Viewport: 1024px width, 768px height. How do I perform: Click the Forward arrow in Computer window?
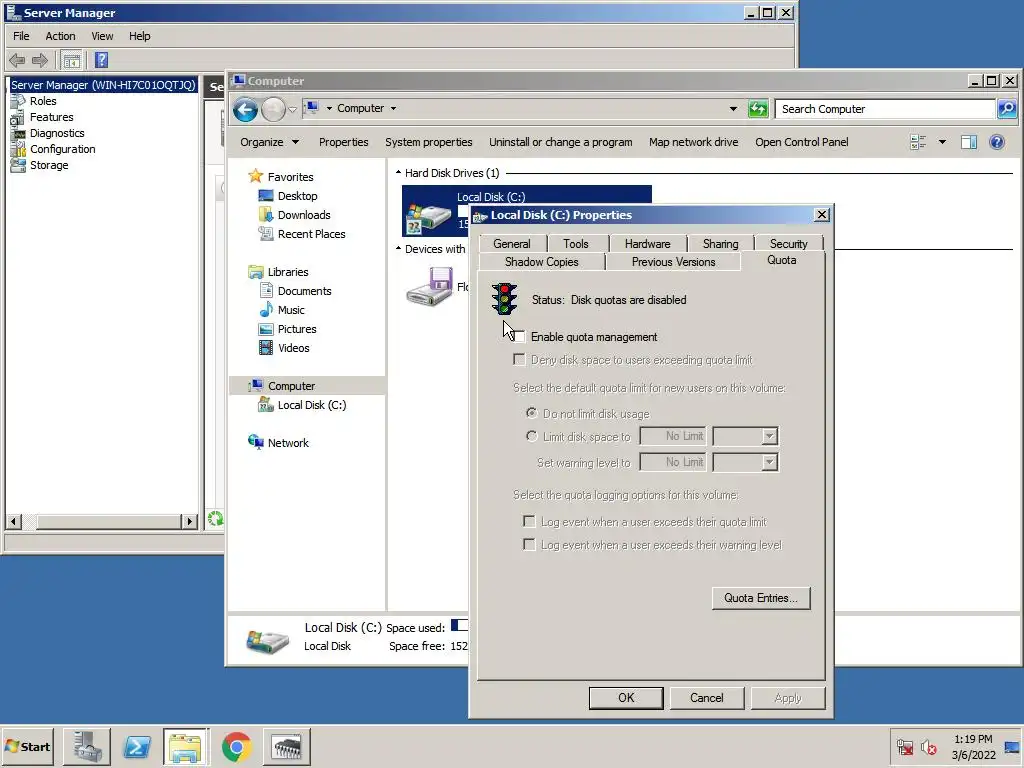click(273, 109)
